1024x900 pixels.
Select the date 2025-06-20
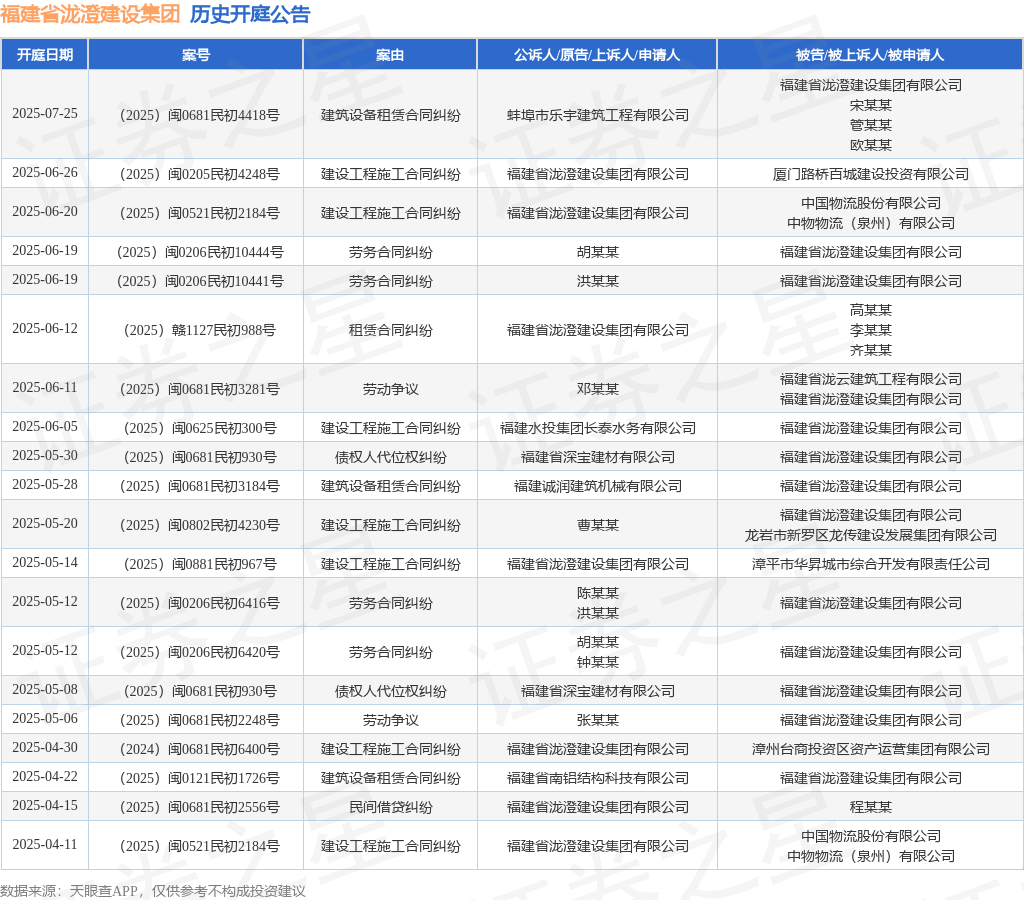pos(44,212)
